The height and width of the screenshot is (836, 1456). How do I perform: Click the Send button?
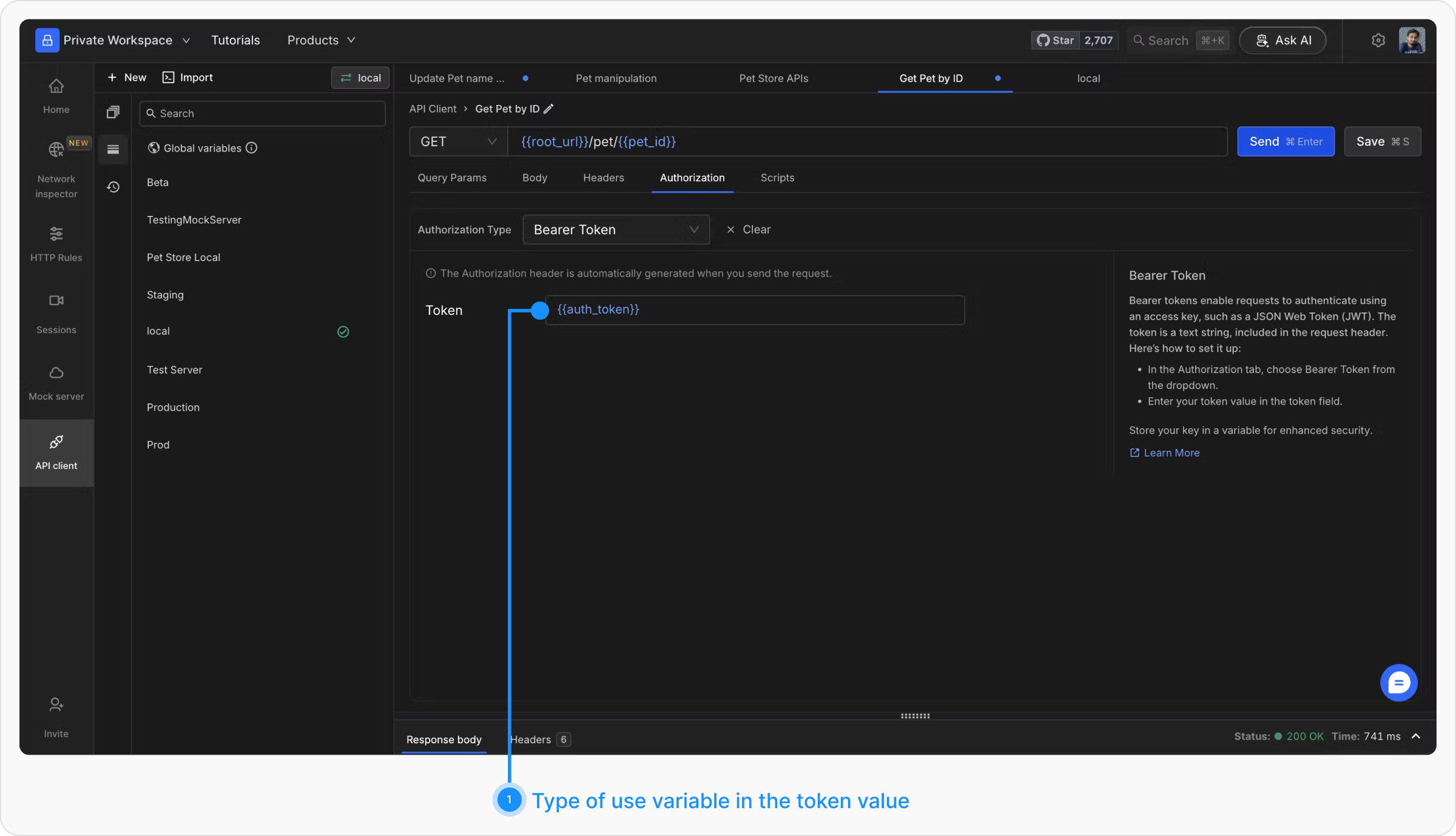1286,141
